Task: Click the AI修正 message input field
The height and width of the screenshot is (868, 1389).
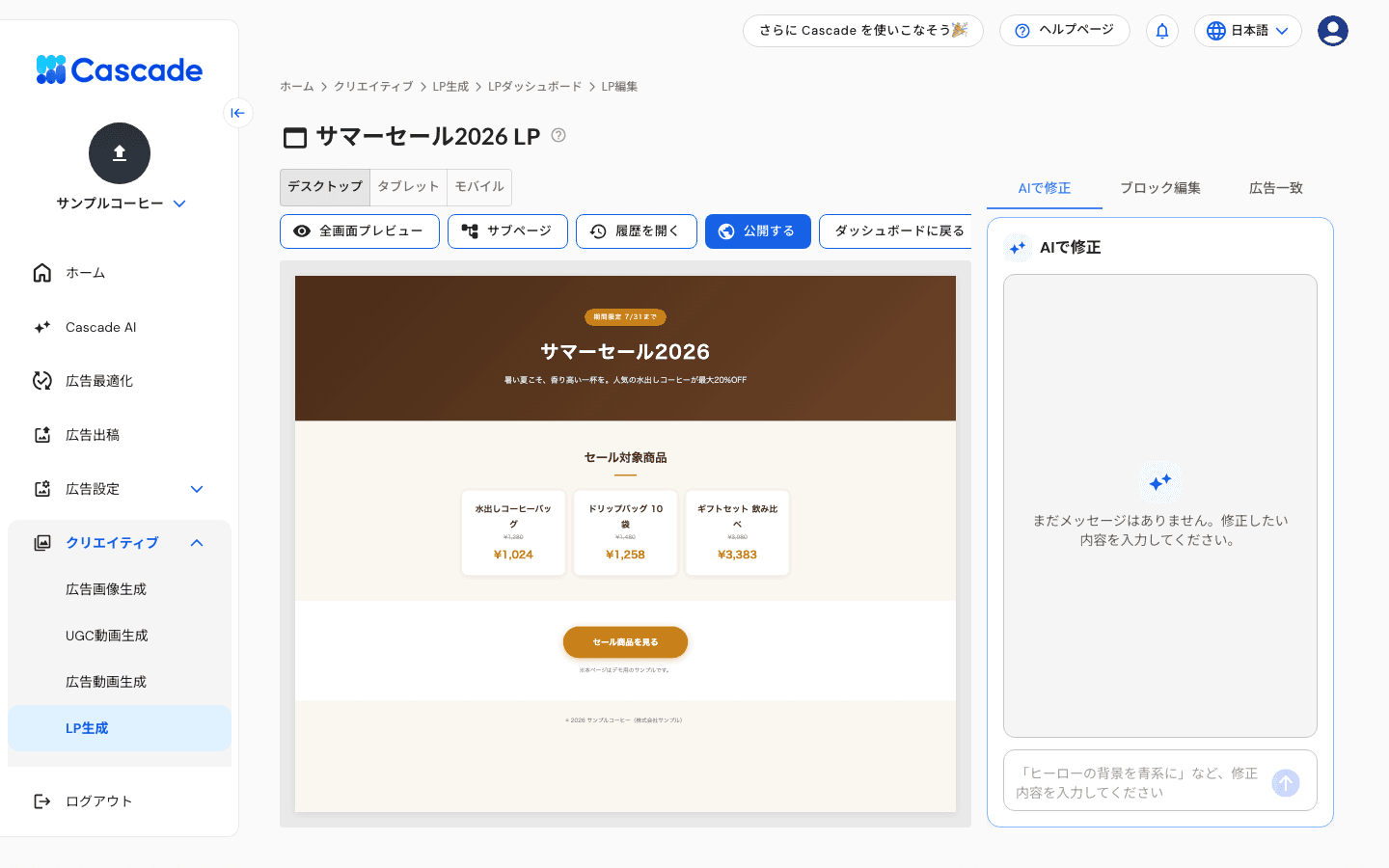Action: (1138, 782)
